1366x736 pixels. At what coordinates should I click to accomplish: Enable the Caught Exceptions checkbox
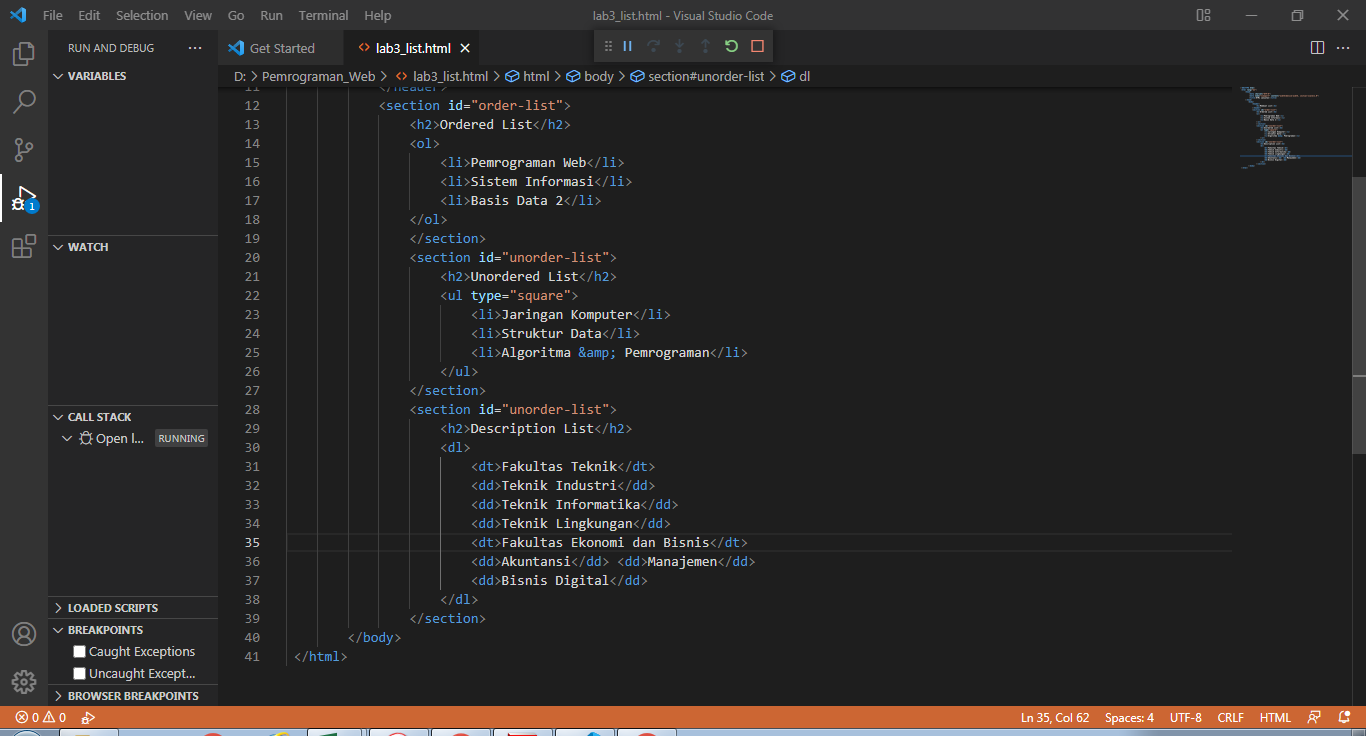[79, 651]
